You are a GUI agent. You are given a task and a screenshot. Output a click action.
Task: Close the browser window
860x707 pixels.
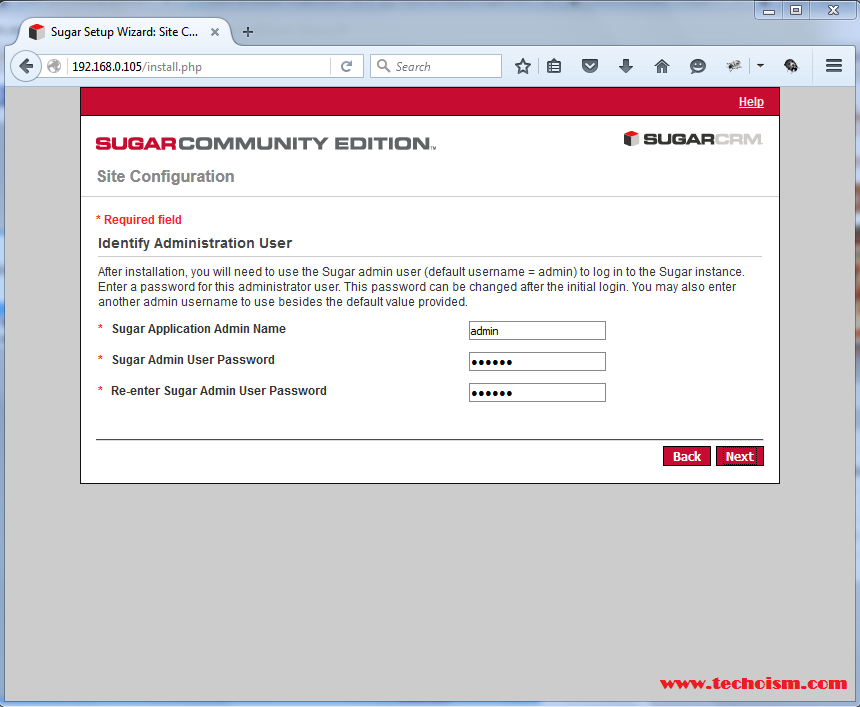(x=833, y=10)
